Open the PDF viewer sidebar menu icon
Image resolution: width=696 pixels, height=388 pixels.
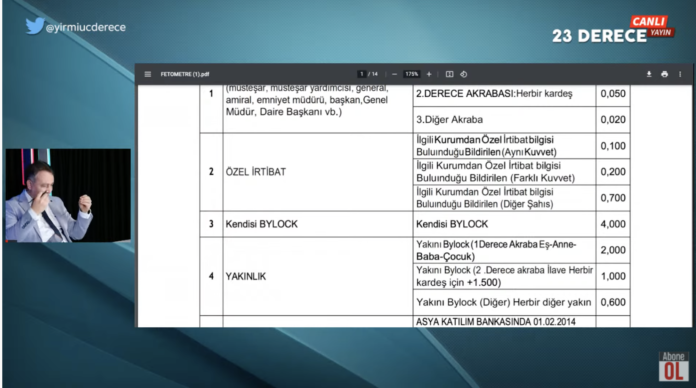pos(148,74)
